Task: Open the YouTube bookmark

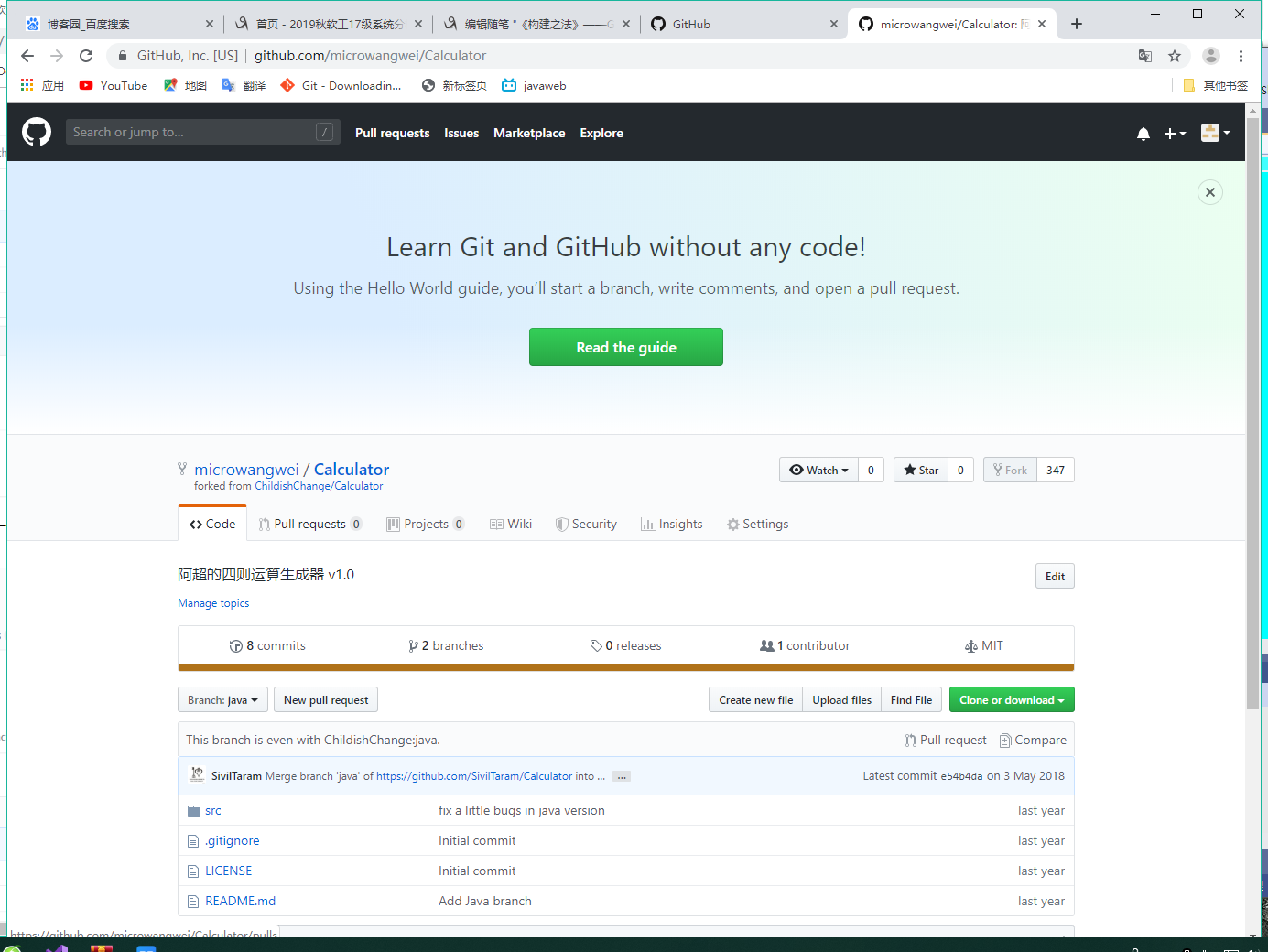Action: (114, 85)
